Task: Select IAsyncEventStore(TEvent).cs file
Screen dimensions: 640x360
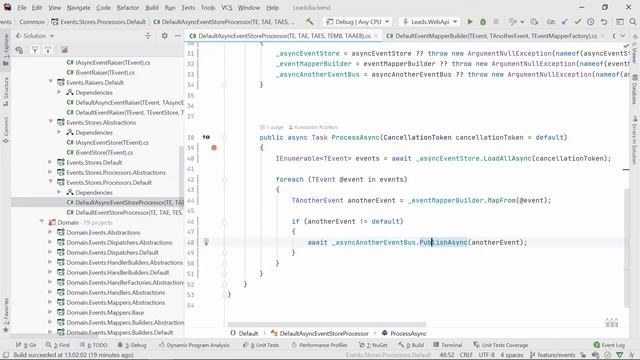Action: tap(108, 142)
